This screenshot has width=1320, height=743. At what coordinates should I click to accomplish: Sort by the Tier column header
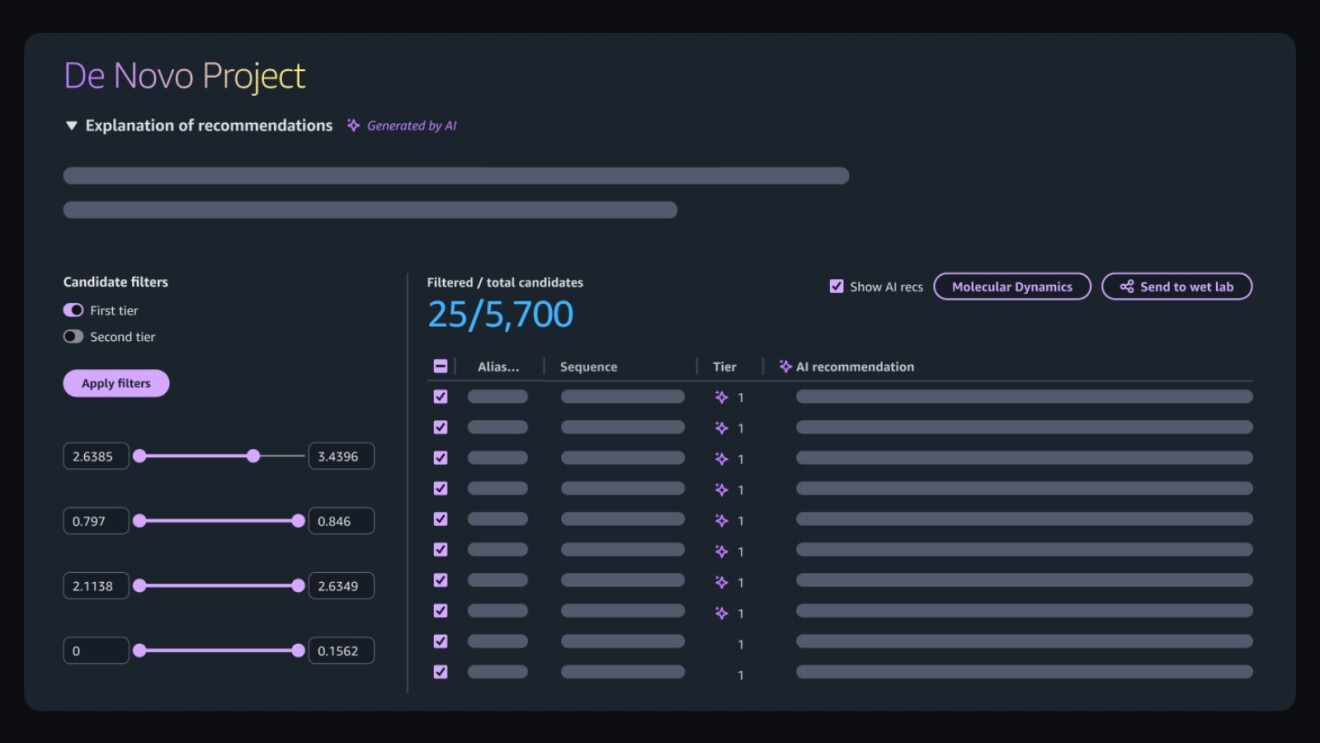coord(724,367)
